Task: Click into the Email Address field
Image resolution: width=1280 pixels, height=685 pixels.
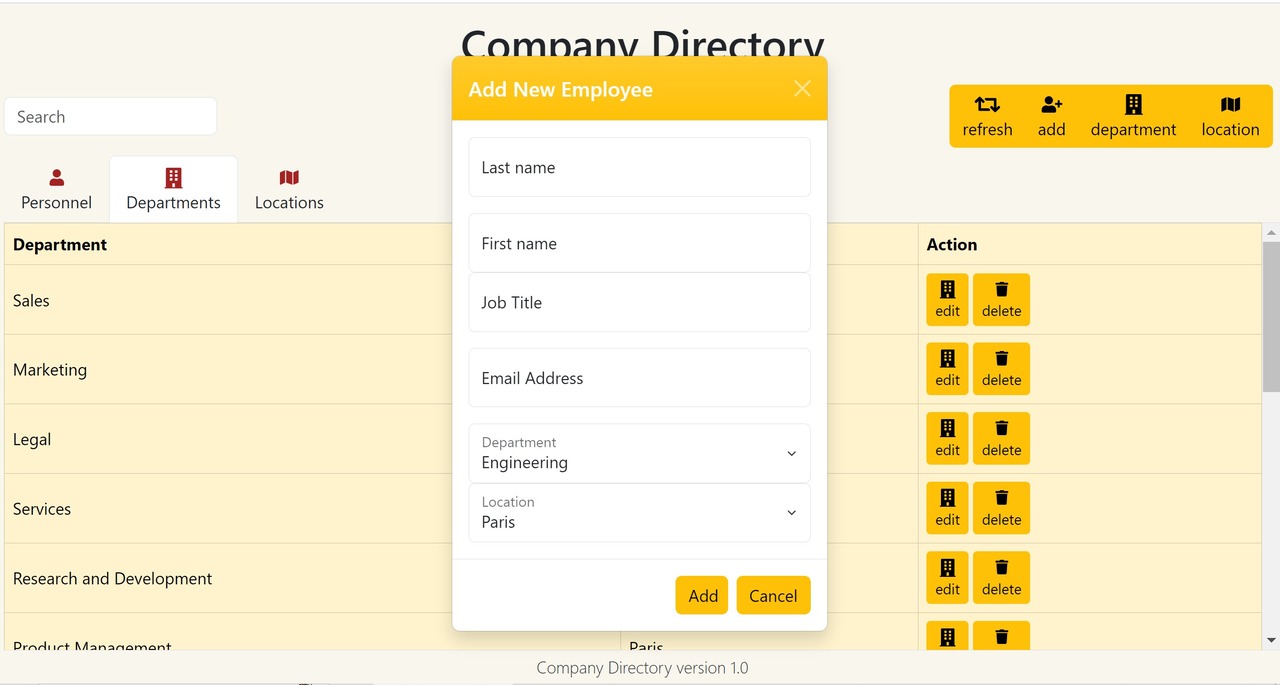Action: (x=639, y=378)
